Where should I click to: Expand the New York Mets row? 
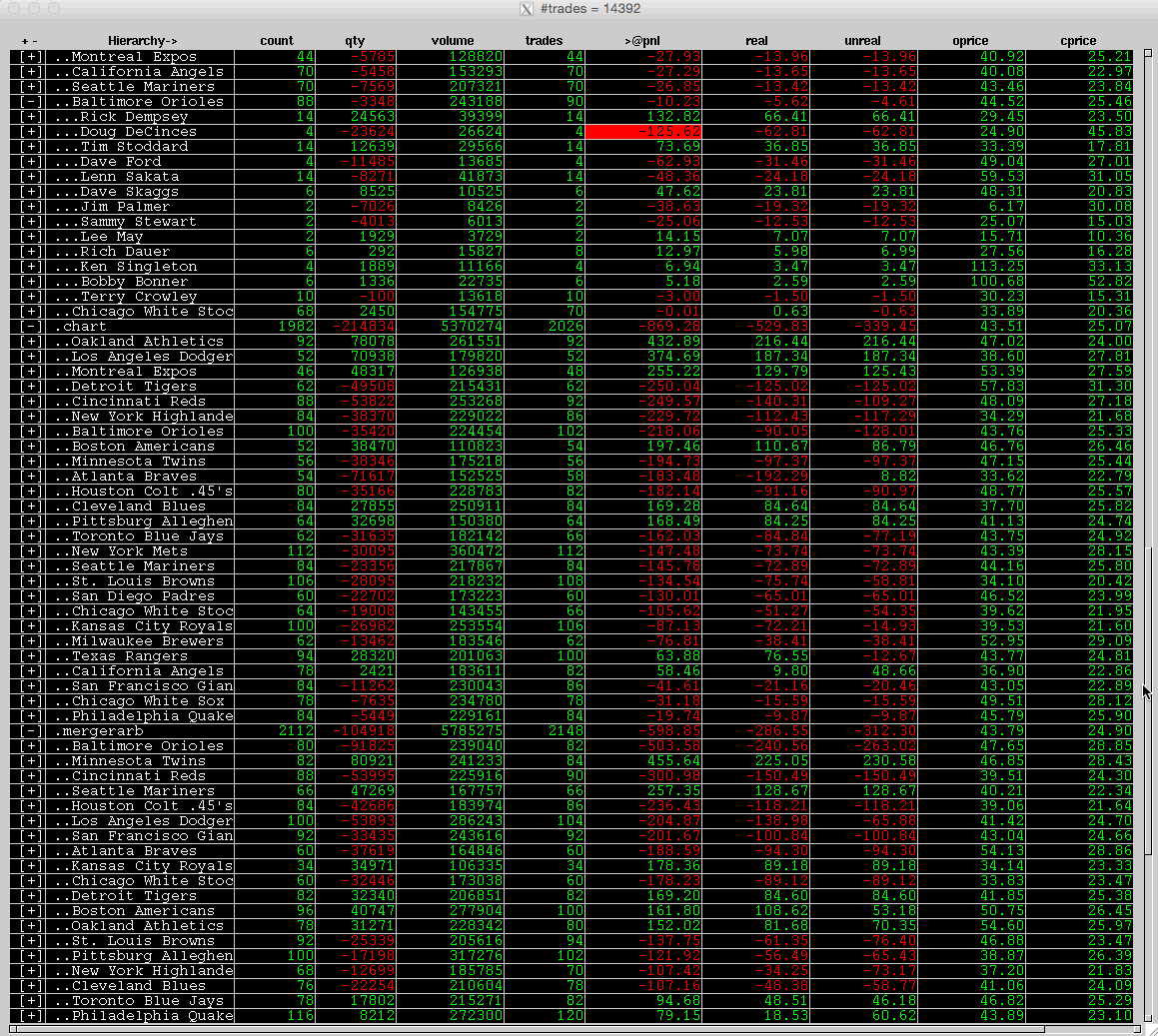[30, 551]
